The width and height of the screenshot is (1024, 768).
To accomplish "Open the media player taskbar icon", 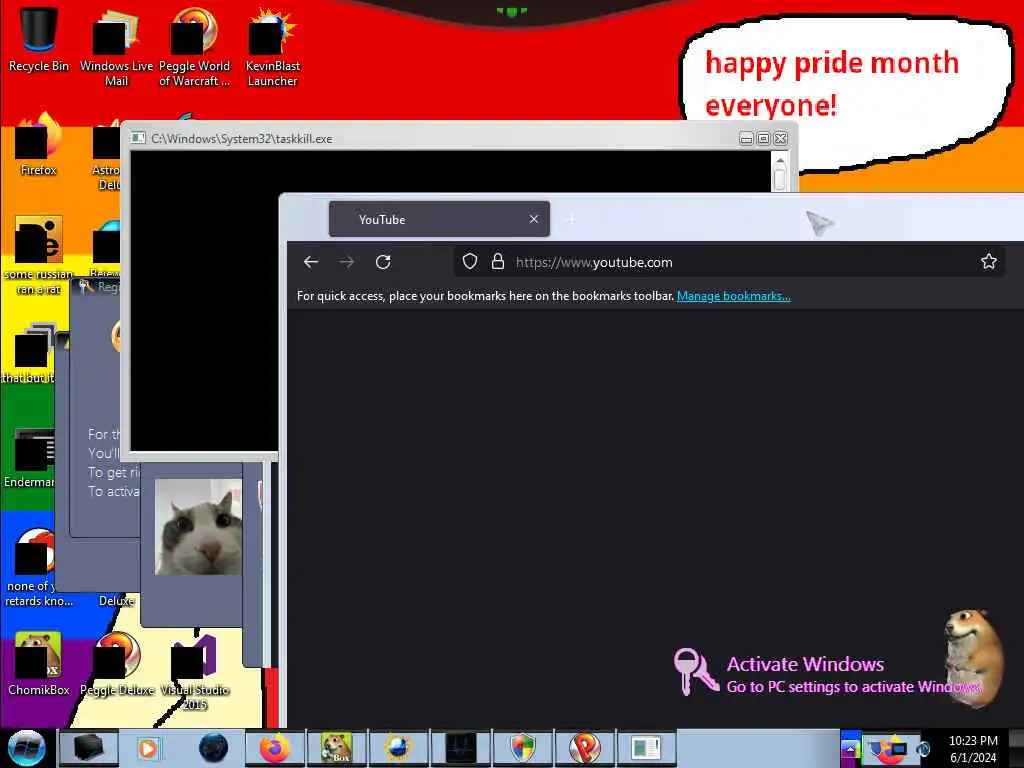I will (x=148, y=748).
